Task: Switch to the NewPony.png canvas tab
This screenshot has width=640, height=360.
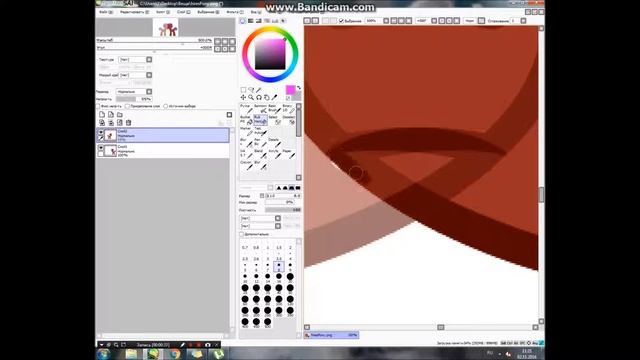Action: coord(332,335)
